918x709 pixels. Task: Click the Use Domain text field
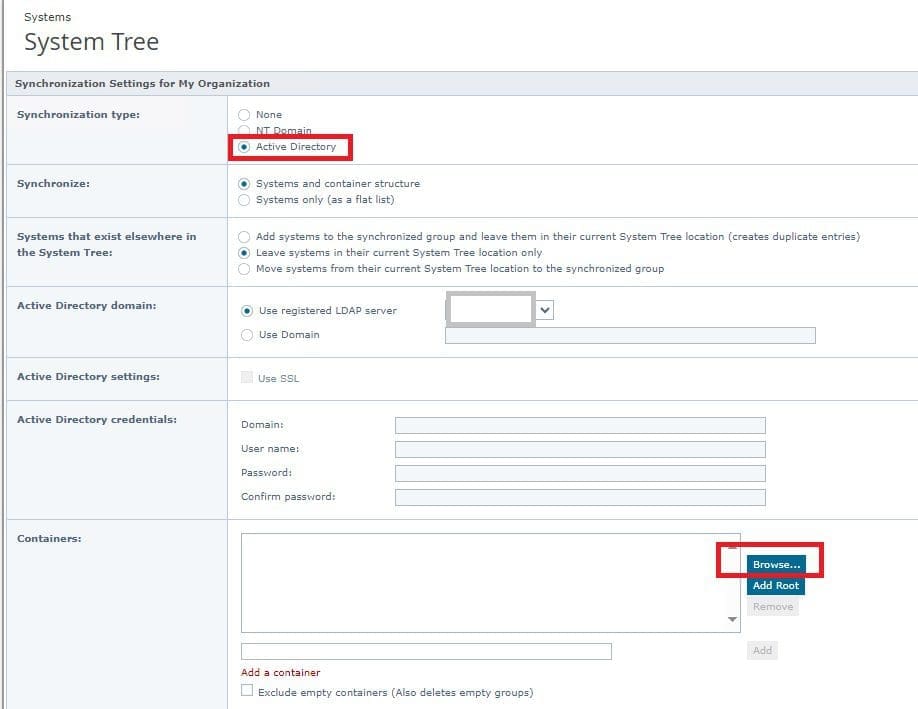(630, 336)
